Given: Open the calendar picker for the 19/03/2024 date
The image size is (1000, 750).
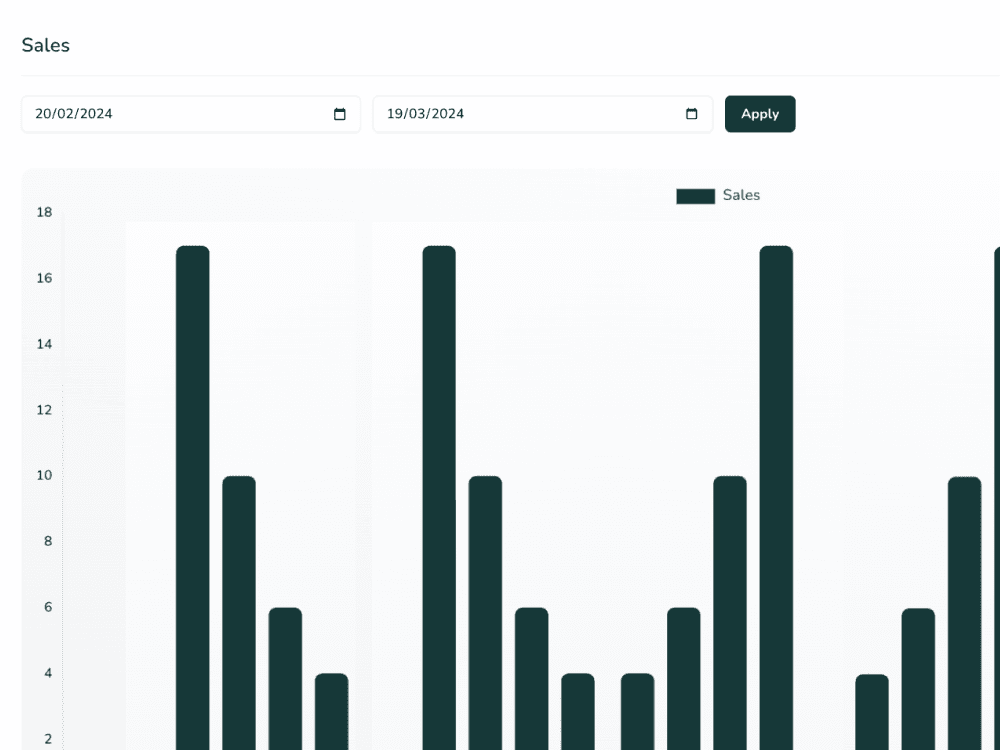Looking at the screenshot, I should click(x=692, y=114).
